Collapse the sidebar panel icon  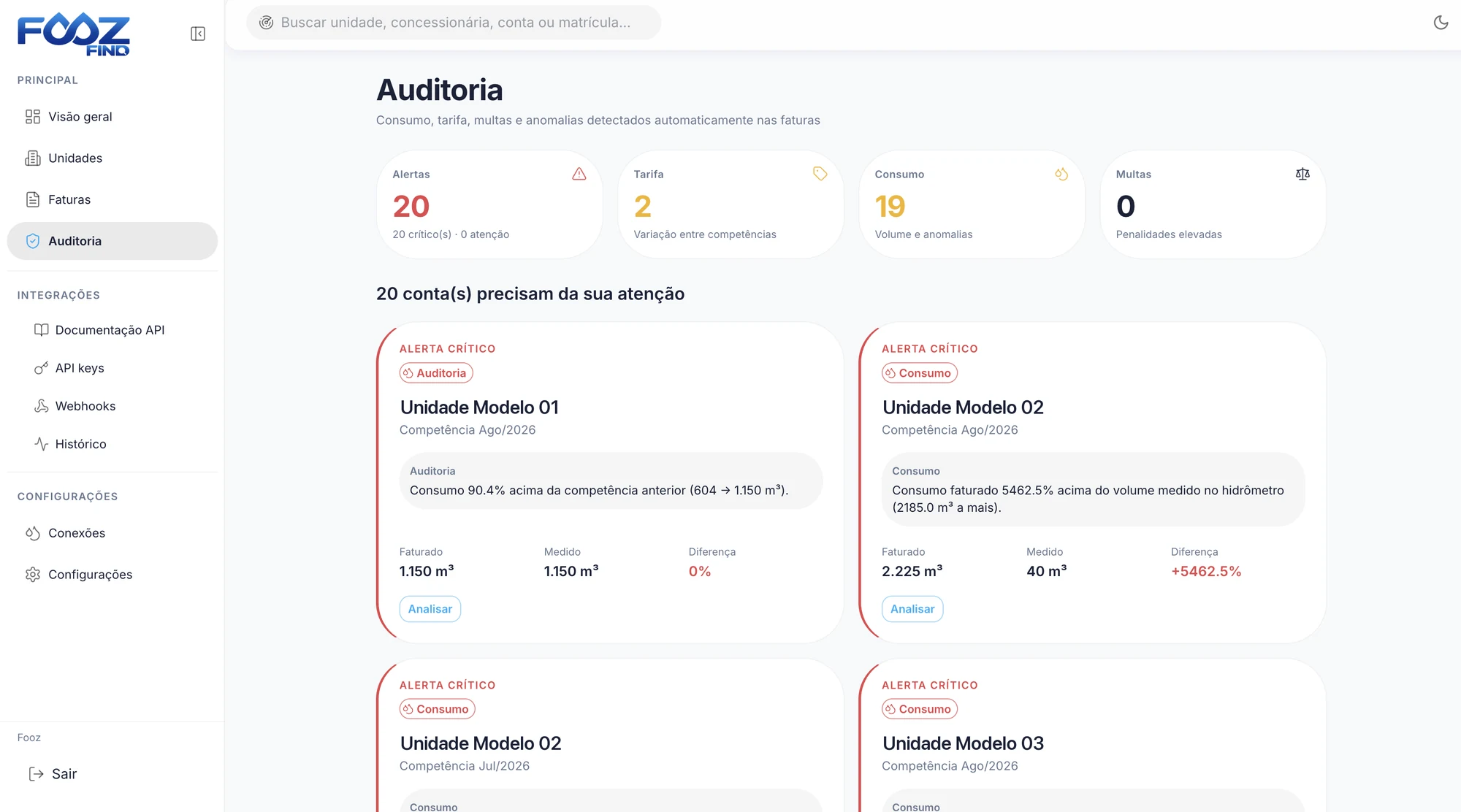(x=198, y=34)
